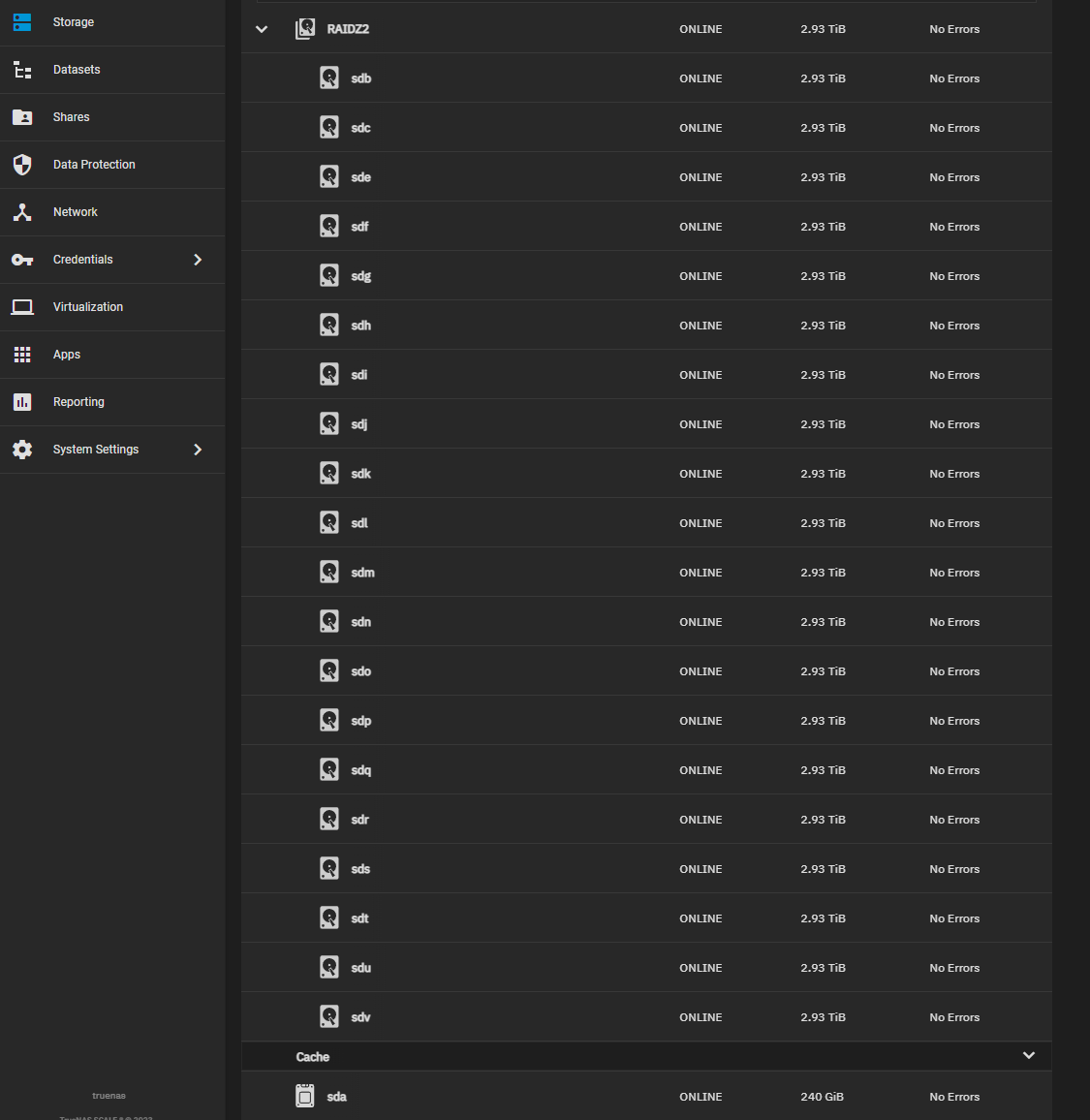Click the Data Protection shield icon
Viewport: 1090px width, 1120px height.
pos(22,165)
